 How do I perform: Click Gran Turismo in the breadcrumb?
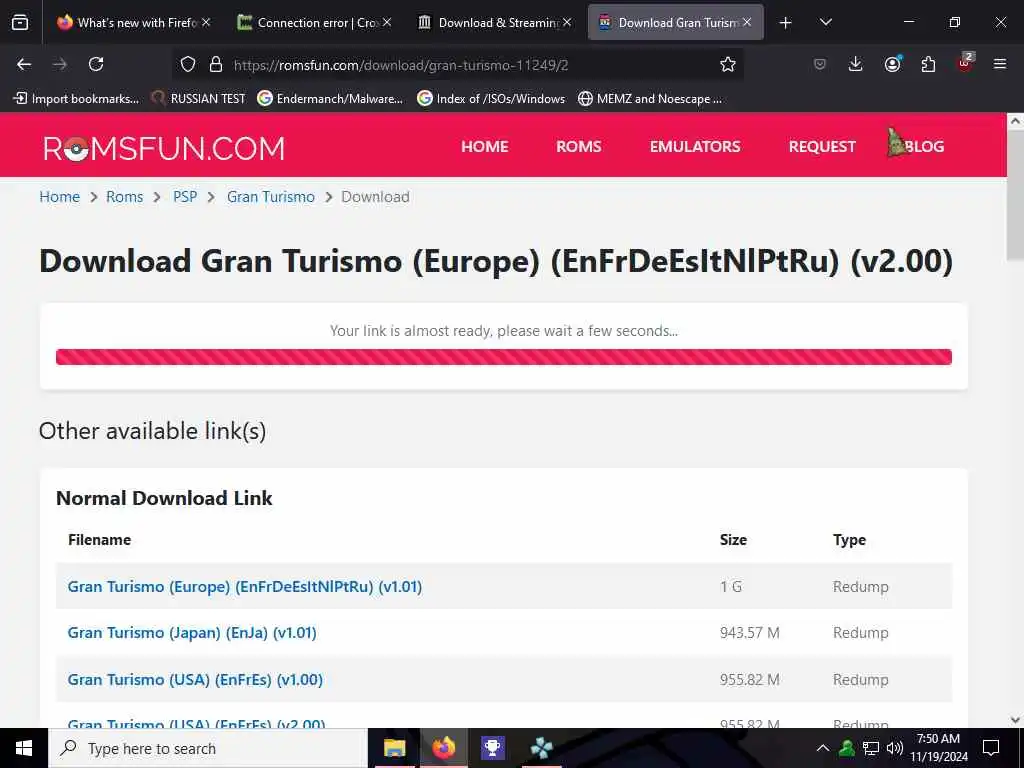pyautogui.click(x=271, y=197)
